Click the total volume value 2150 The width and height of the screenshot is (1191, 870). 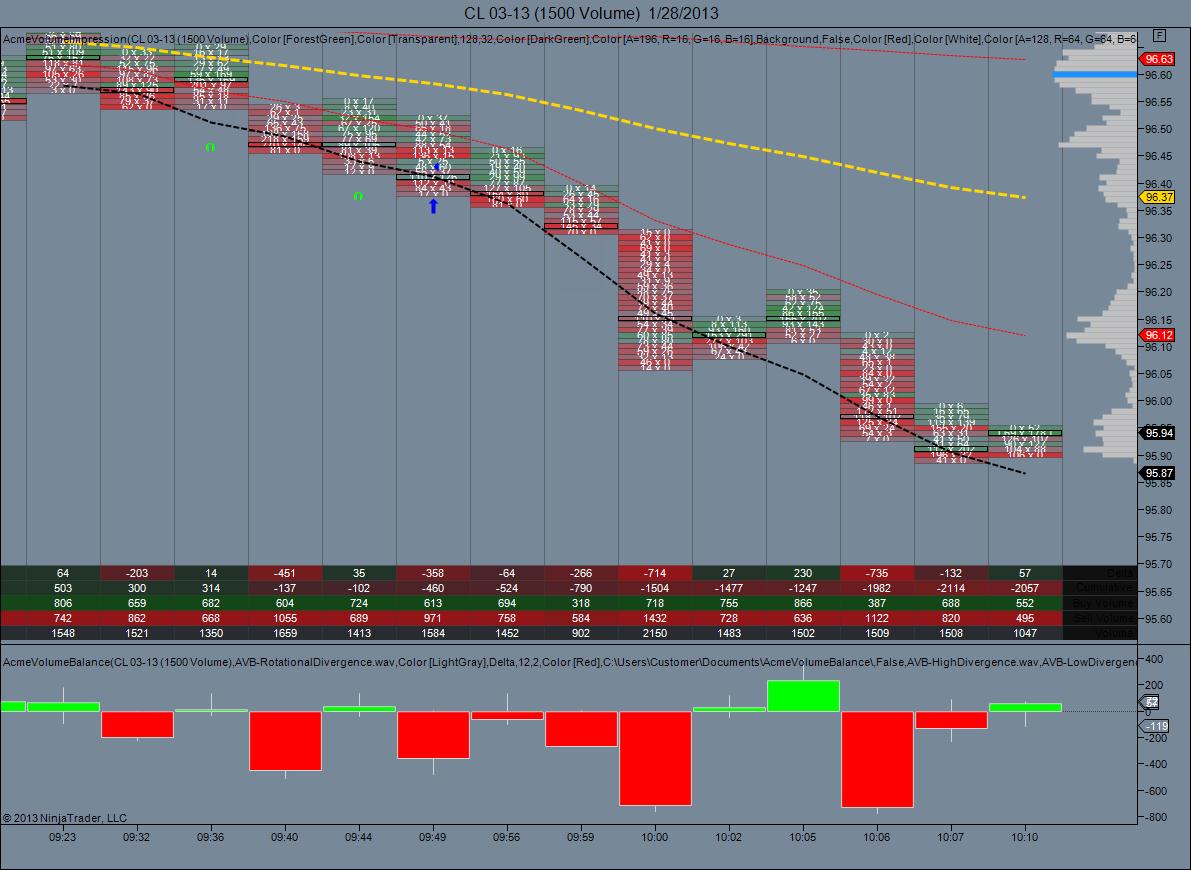[x=655, y=633]
